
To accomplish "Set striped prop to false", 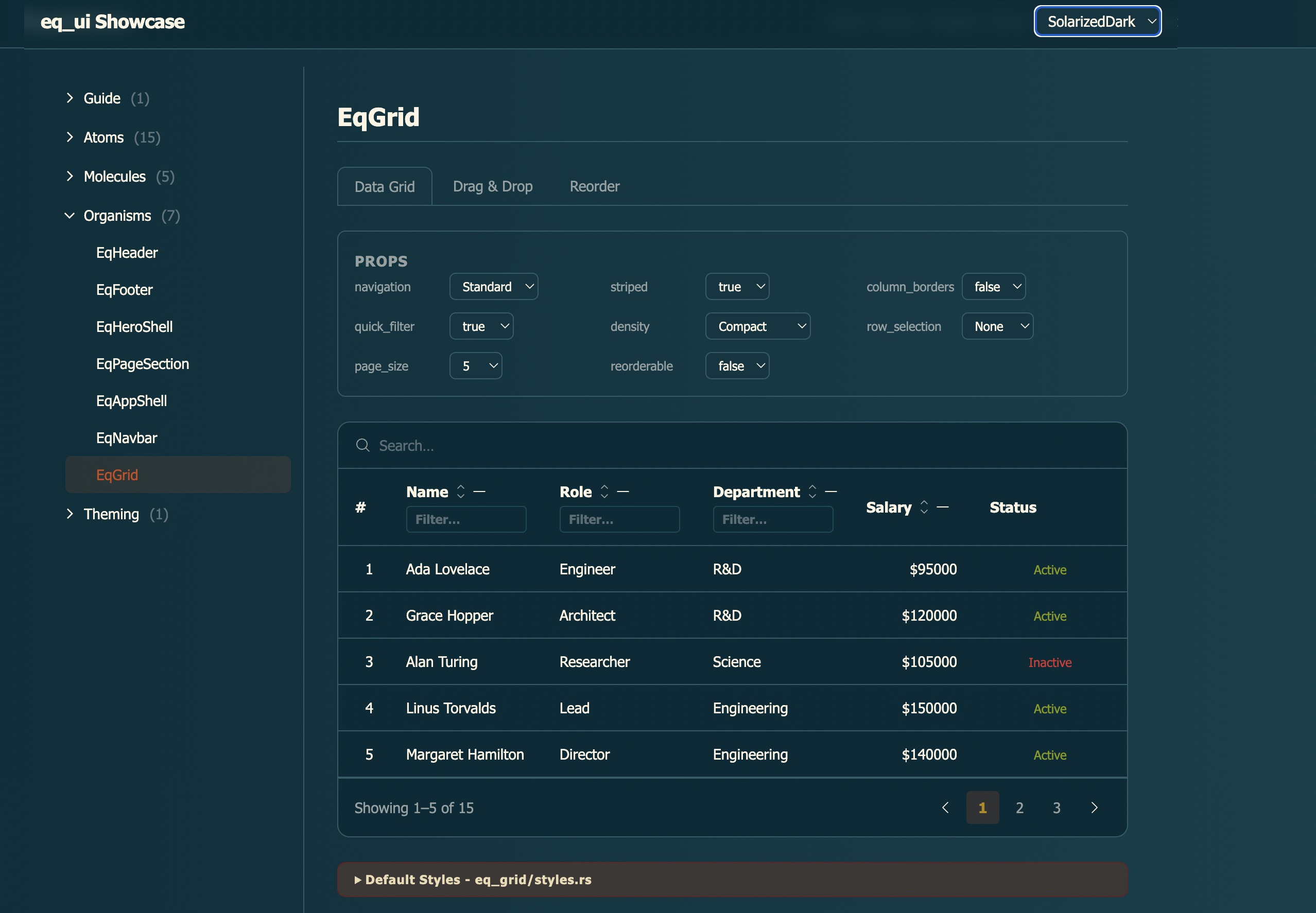I will 737,286.
